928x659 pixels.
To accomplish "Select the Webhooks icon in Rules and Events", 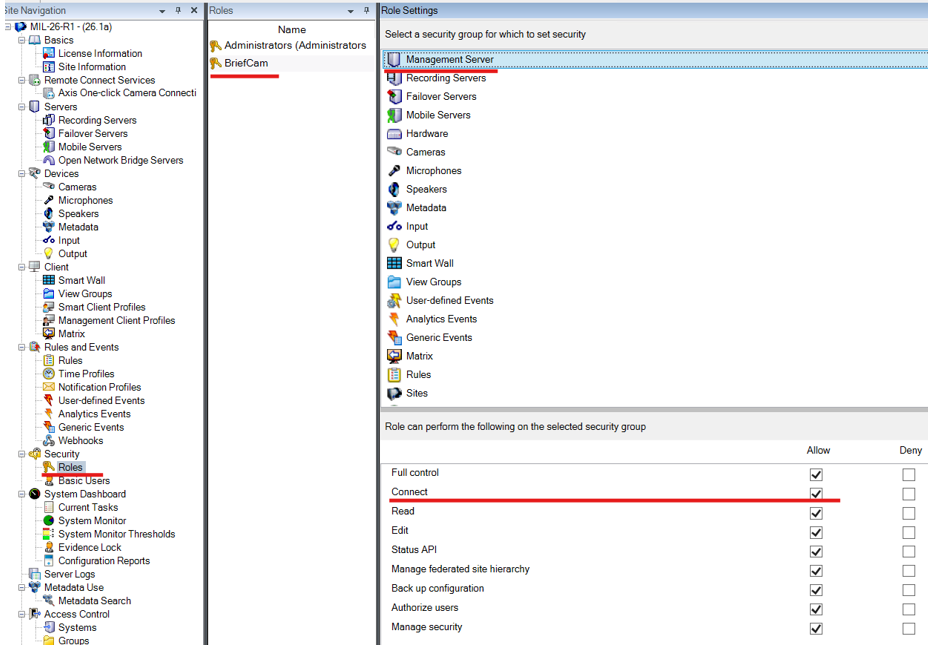I will (x=49, y=441).
